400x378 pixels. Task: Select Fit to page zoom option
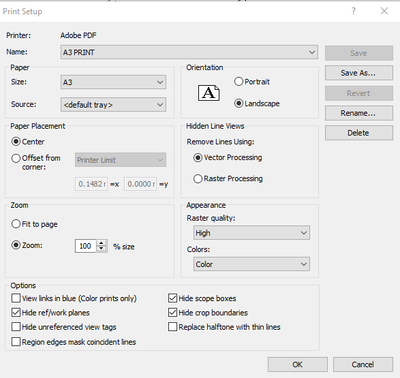[16, 224]
